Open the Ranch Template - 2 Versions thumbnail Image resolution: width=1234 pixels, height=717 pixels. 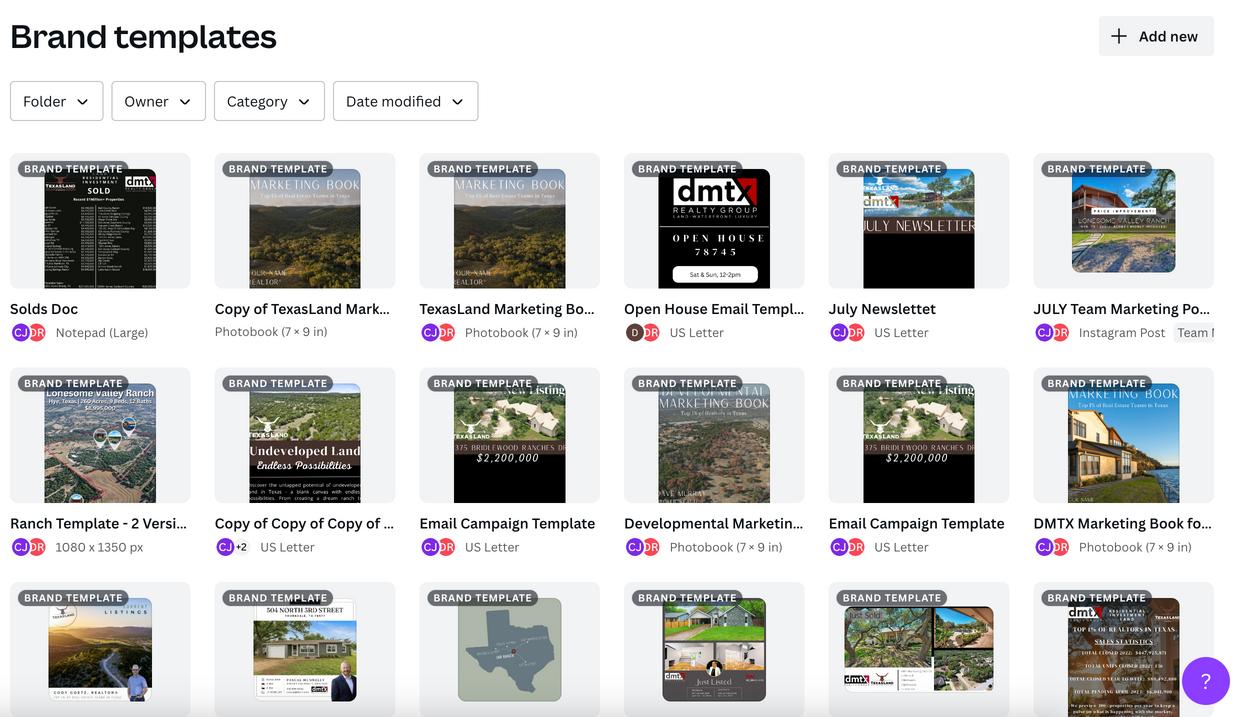click(100, 435)
